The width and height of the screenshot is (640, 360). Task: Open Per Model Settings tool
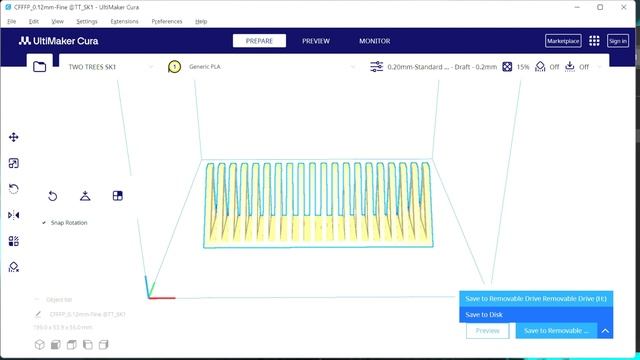coord(13,241)
